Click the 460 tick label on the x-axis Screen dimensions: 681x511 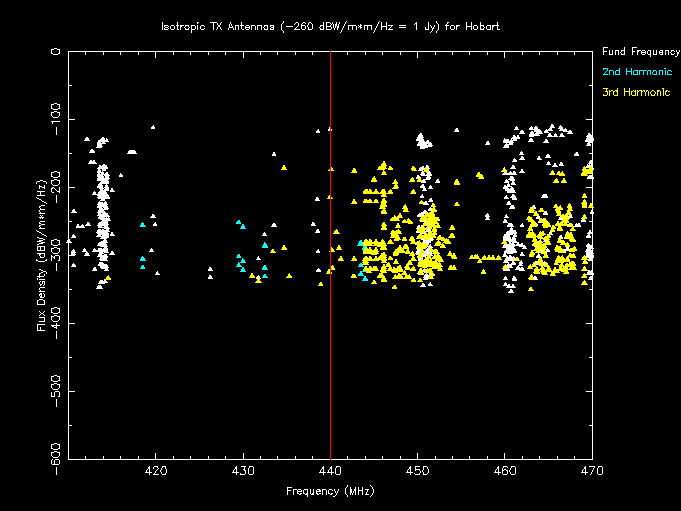(x=505, y=471)
